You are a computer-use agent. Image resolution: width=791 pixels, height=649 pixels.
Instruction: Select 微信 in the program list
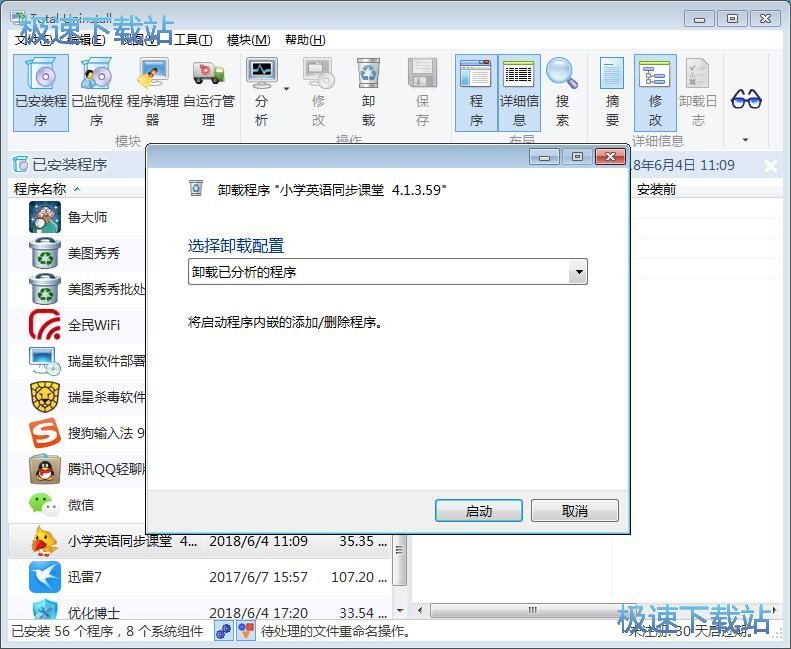(81, 505)
